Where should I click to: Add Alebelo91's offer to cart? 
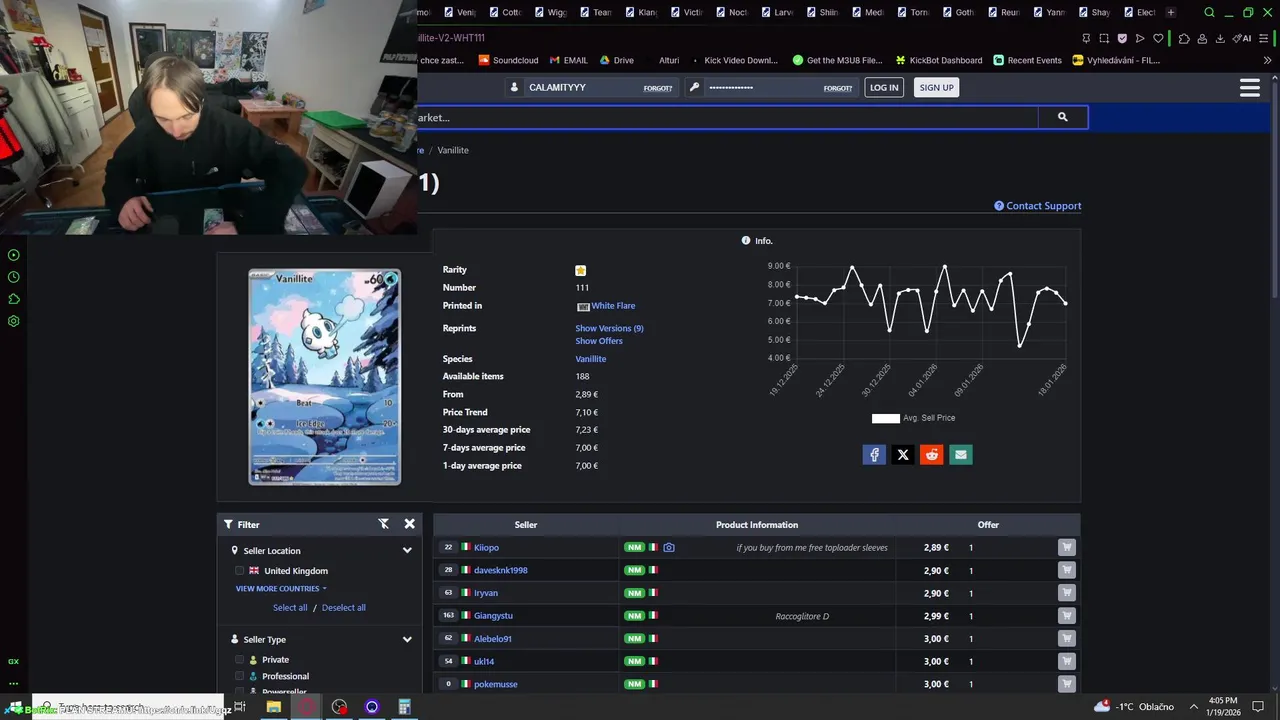click(x=1067, y=638)
